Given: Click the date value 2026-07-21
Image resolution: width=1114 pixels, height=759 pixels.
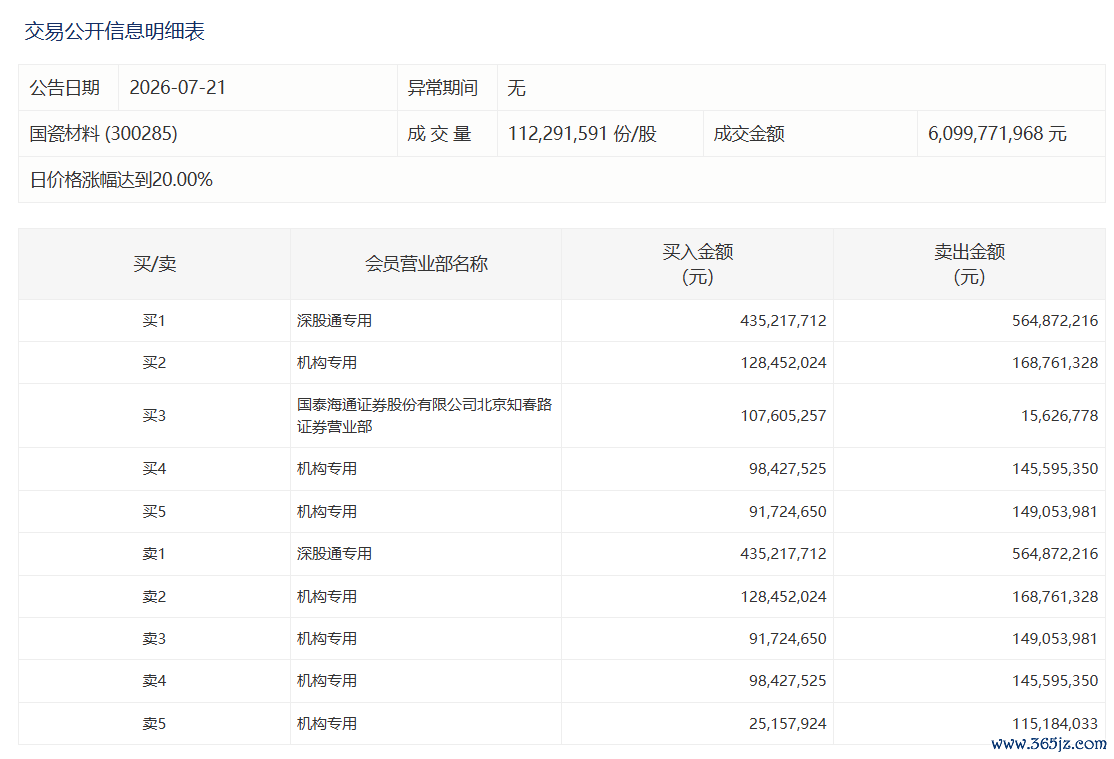Looking at the screenshot, I should [178, 87].
